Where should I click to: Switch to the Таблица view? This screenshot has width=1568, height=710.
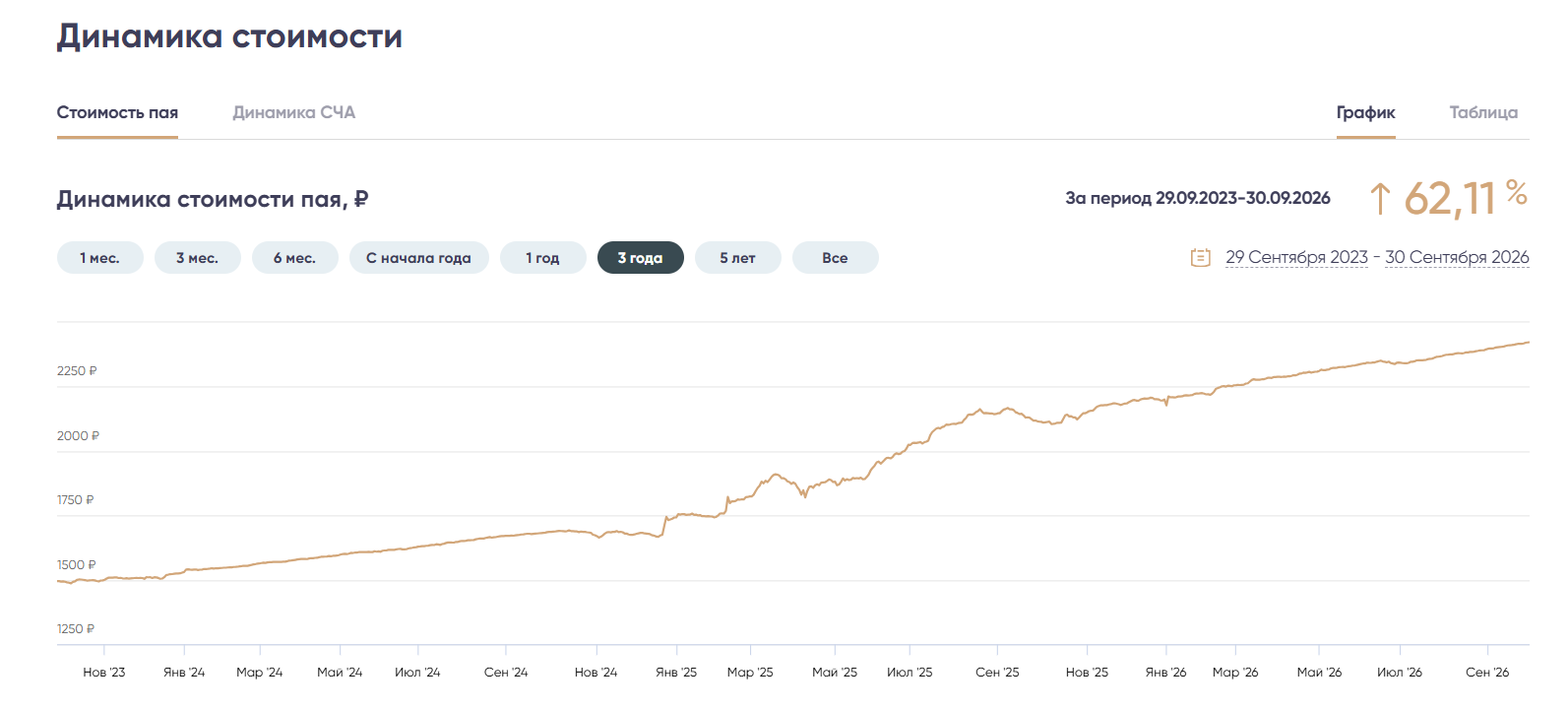1483,112
